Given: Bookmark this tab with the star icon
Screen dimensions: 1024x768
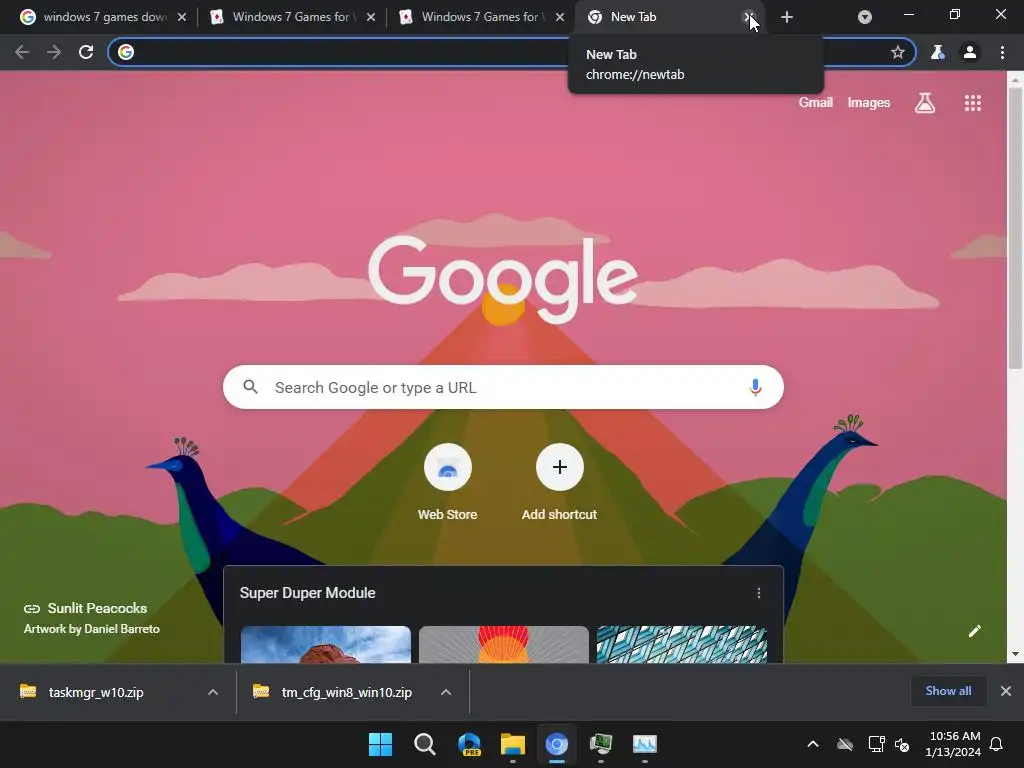Looking at the screenshot, I should pyautogui.click(x=898, y=52).
